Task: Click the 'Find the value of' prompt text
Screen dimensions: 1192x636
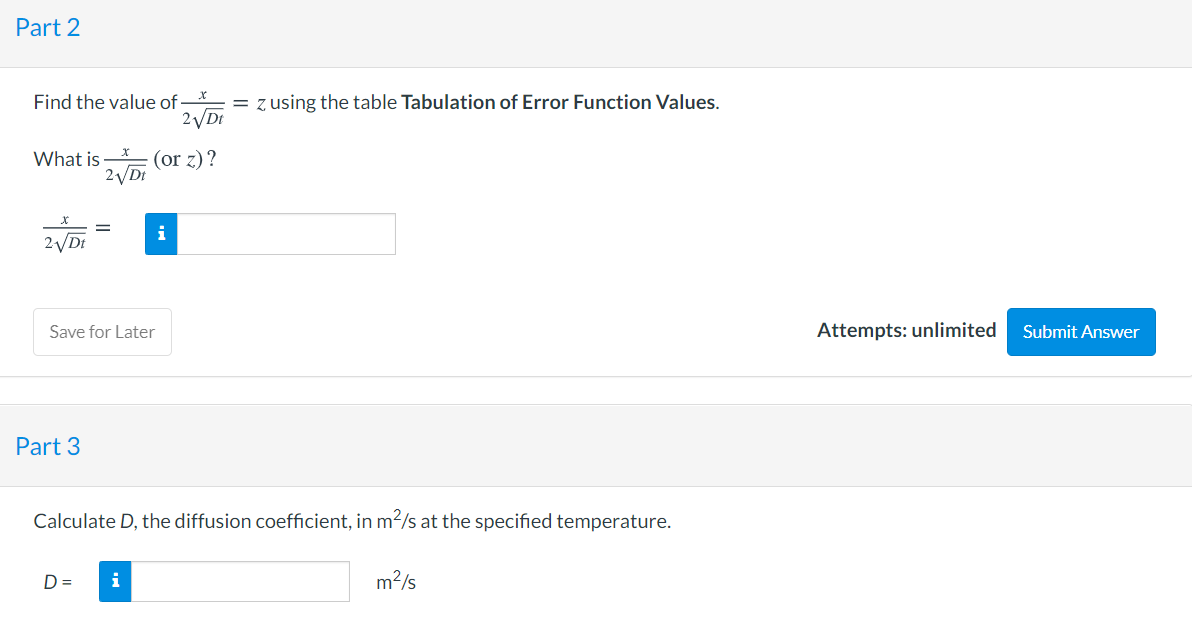Action: [104, 102]
